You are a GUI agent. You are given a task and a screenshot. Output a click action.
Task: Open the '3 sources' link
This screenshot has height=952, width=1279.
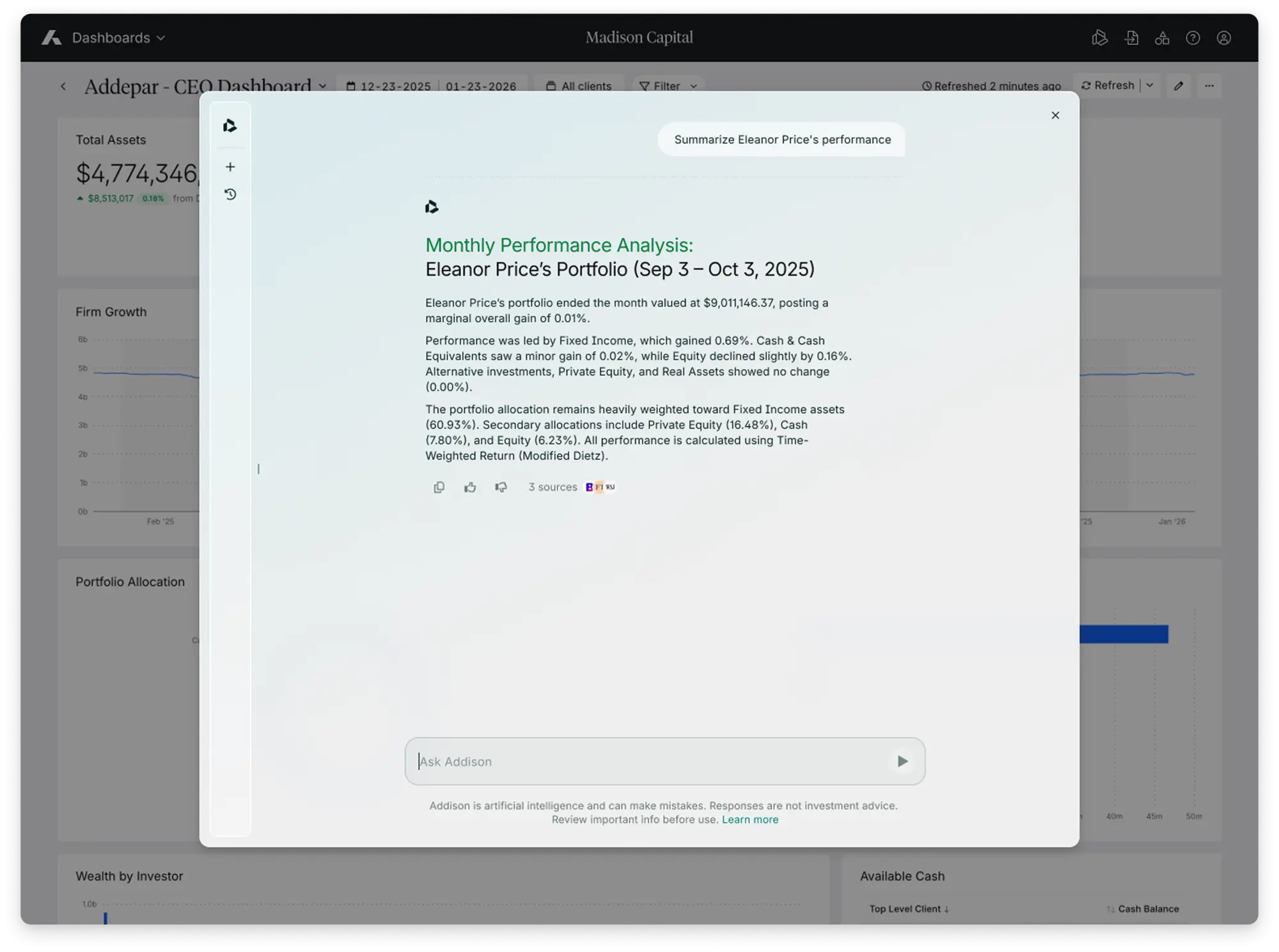coord(553,487)
